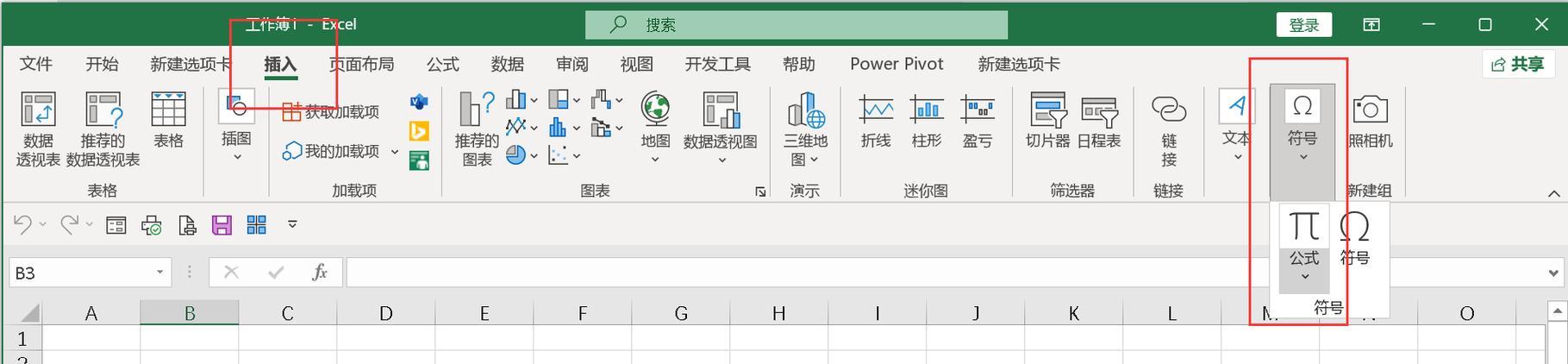Open the Illustrations (插图) dropdown
Viewport: 1568px width, 364px height.
pyautogui.click(x=236, y=127)
